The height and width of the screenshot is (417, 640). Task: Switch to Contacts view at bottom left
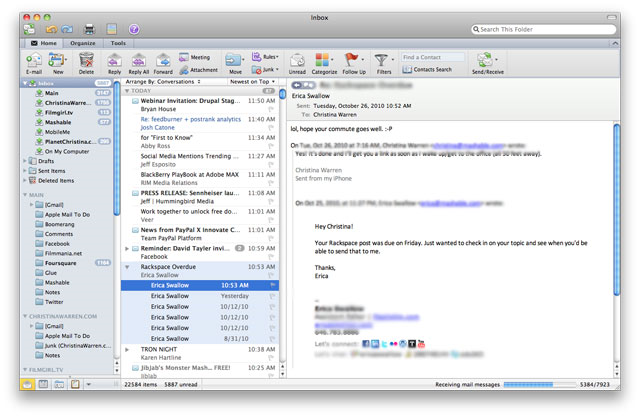tap(59, 384)
